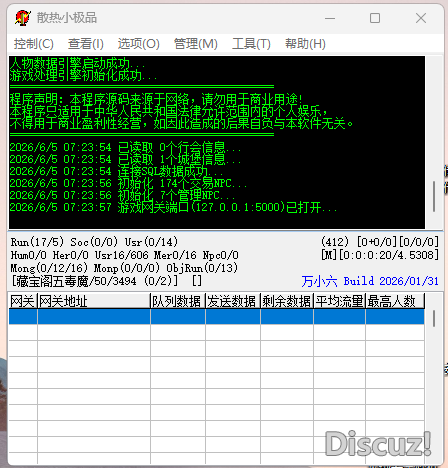Click the 网关地址 column header
Screen dimensions: 448x468
pos(94,301)
